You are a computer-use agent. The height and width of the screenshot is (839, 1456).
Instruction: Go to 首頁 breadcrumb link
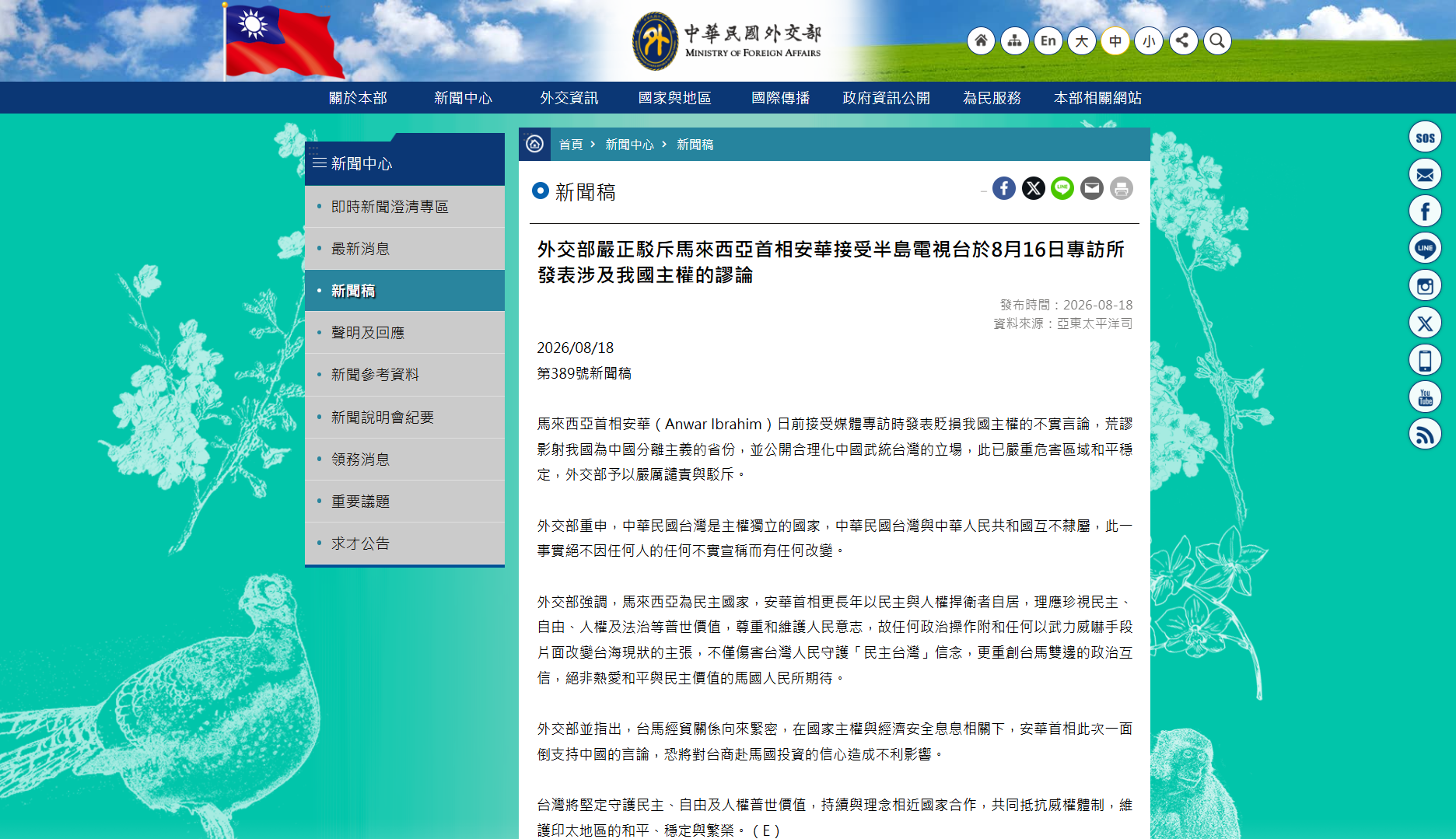(571, 145)
